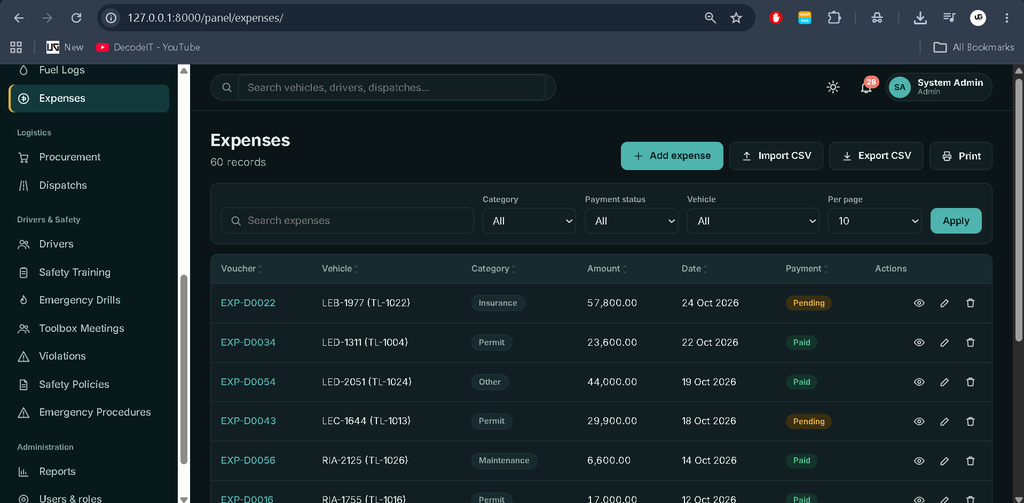This screenshot has width=1024, height=503.
Task: Edit expense EXP-D0056 pencil icon
Action: (944, 461)
